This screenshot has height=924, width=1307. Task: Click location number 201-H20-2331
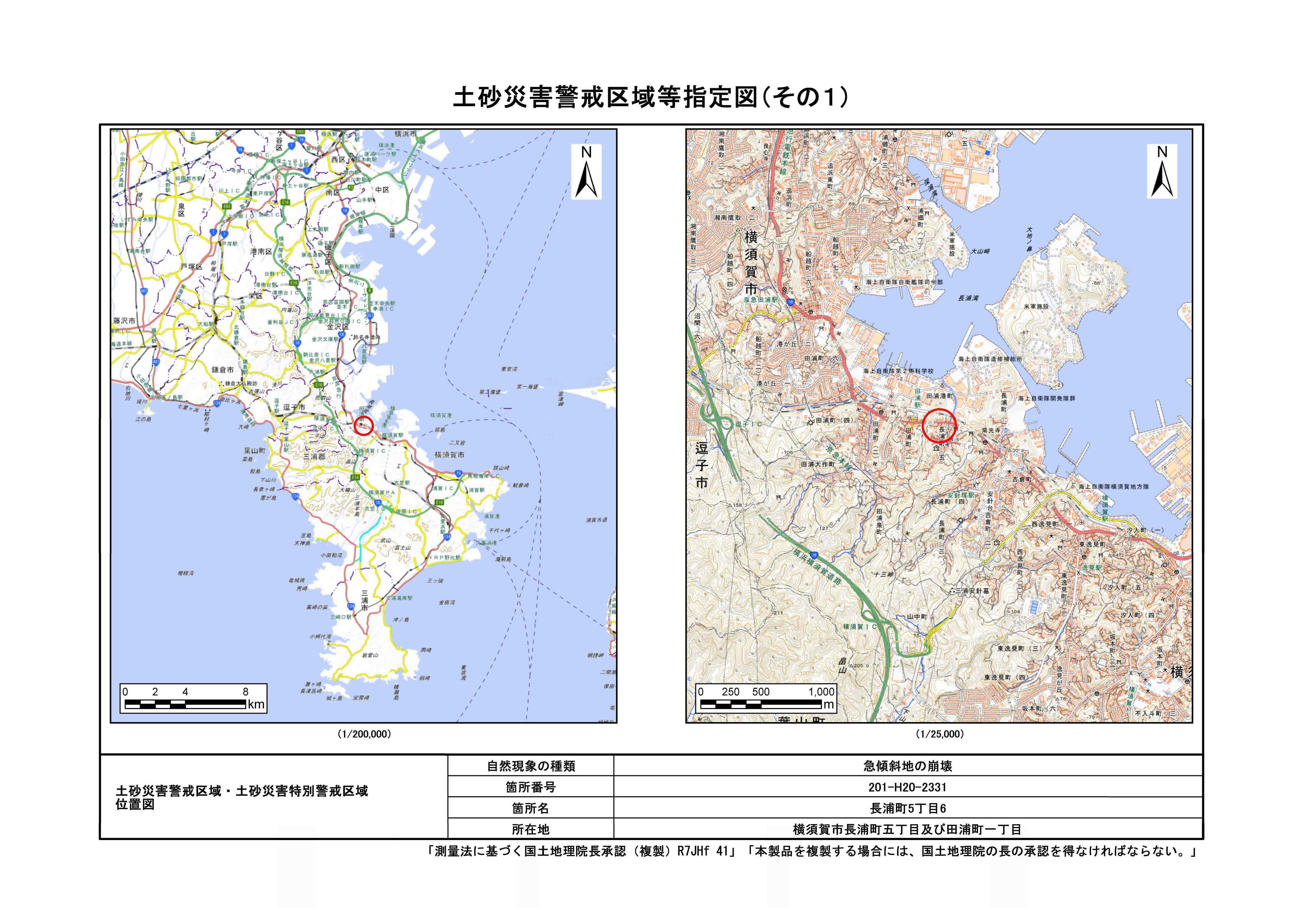point(907,787)
